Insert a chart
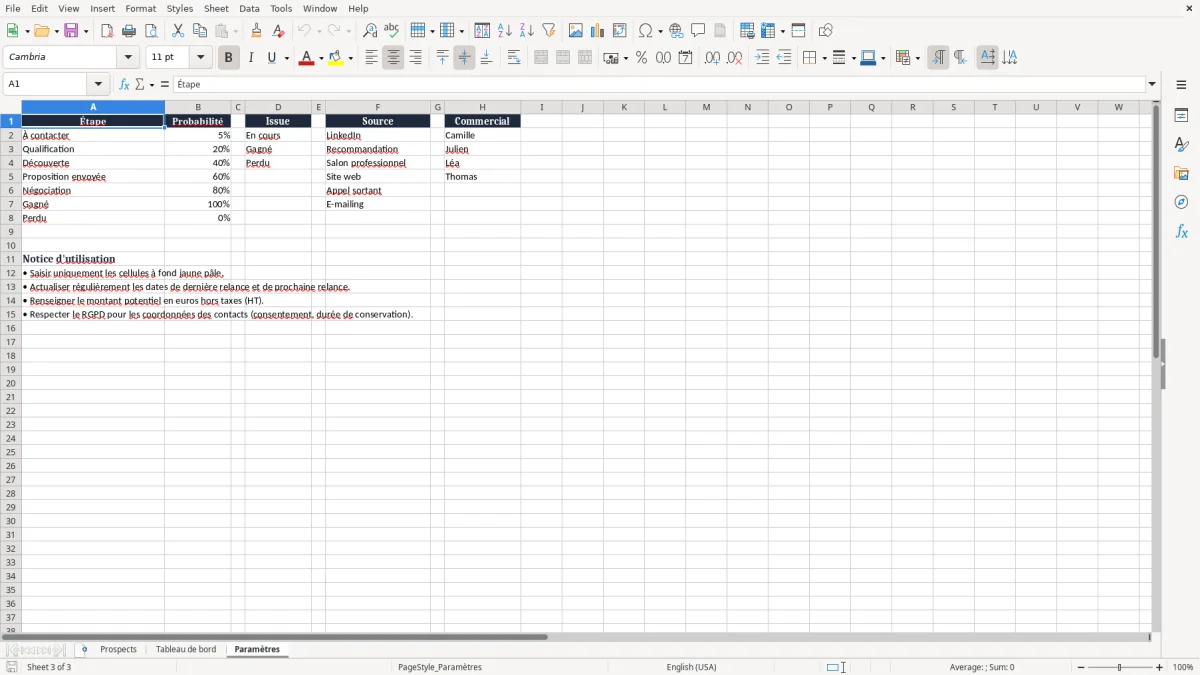 point(598,31)
